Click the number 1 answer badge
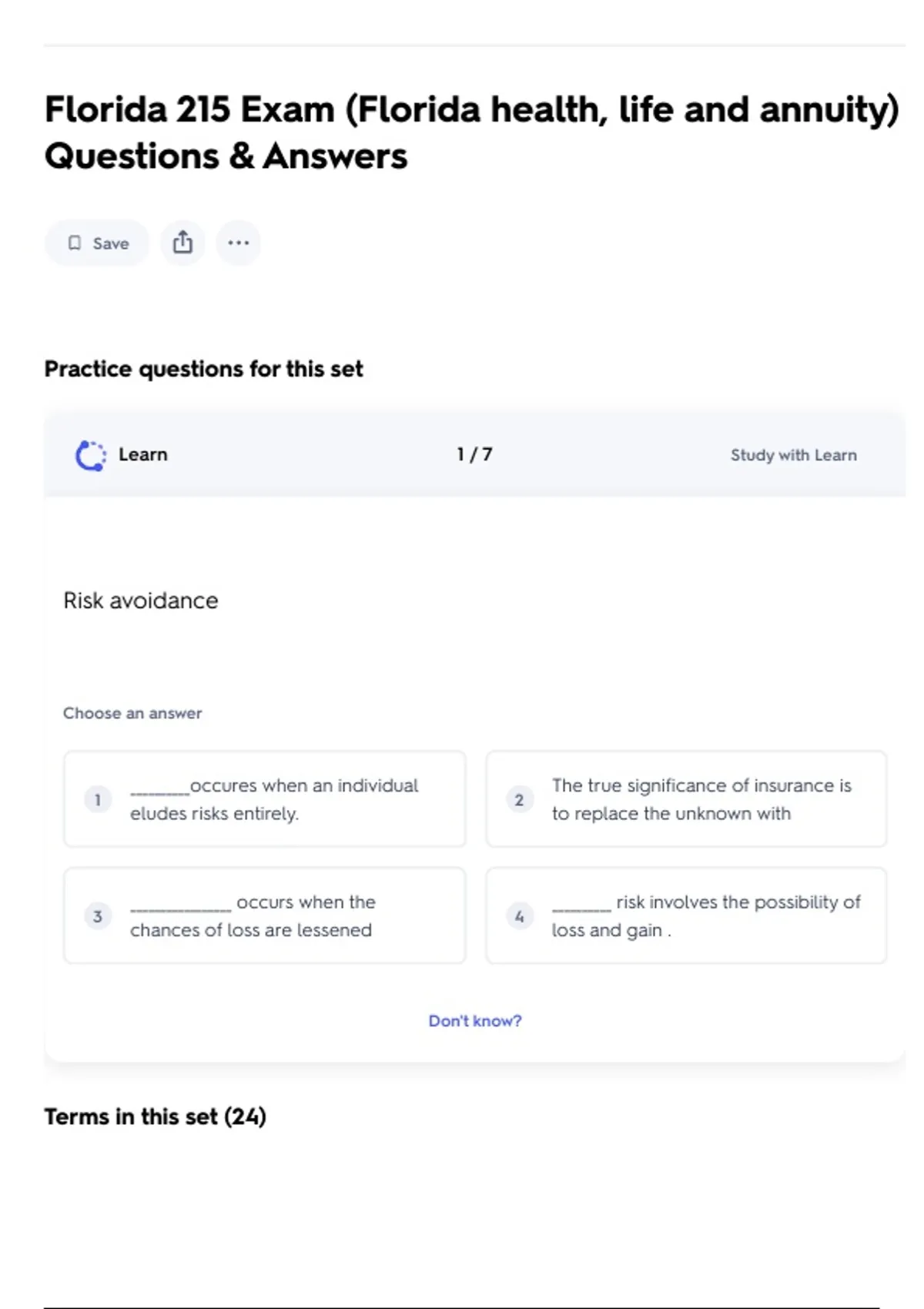 [x=98, y=800]
